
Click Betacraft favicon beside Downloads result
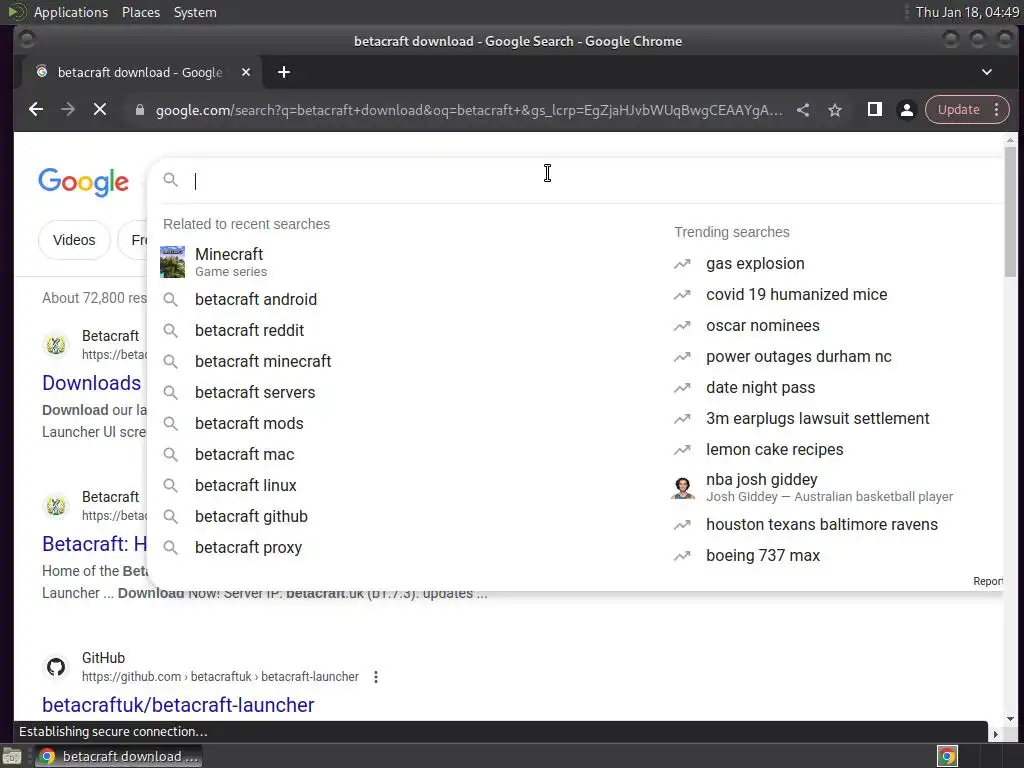pyautogui.click(x=56, y=345)
